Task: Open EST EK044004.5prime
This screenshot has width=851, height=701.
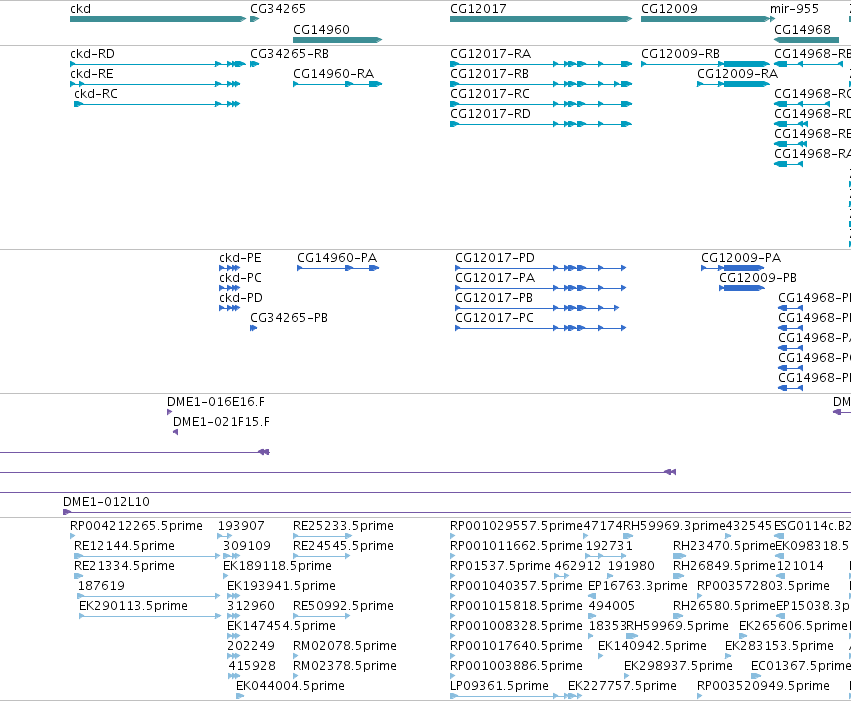Action: pyautogui.click(x=290, y=686)
